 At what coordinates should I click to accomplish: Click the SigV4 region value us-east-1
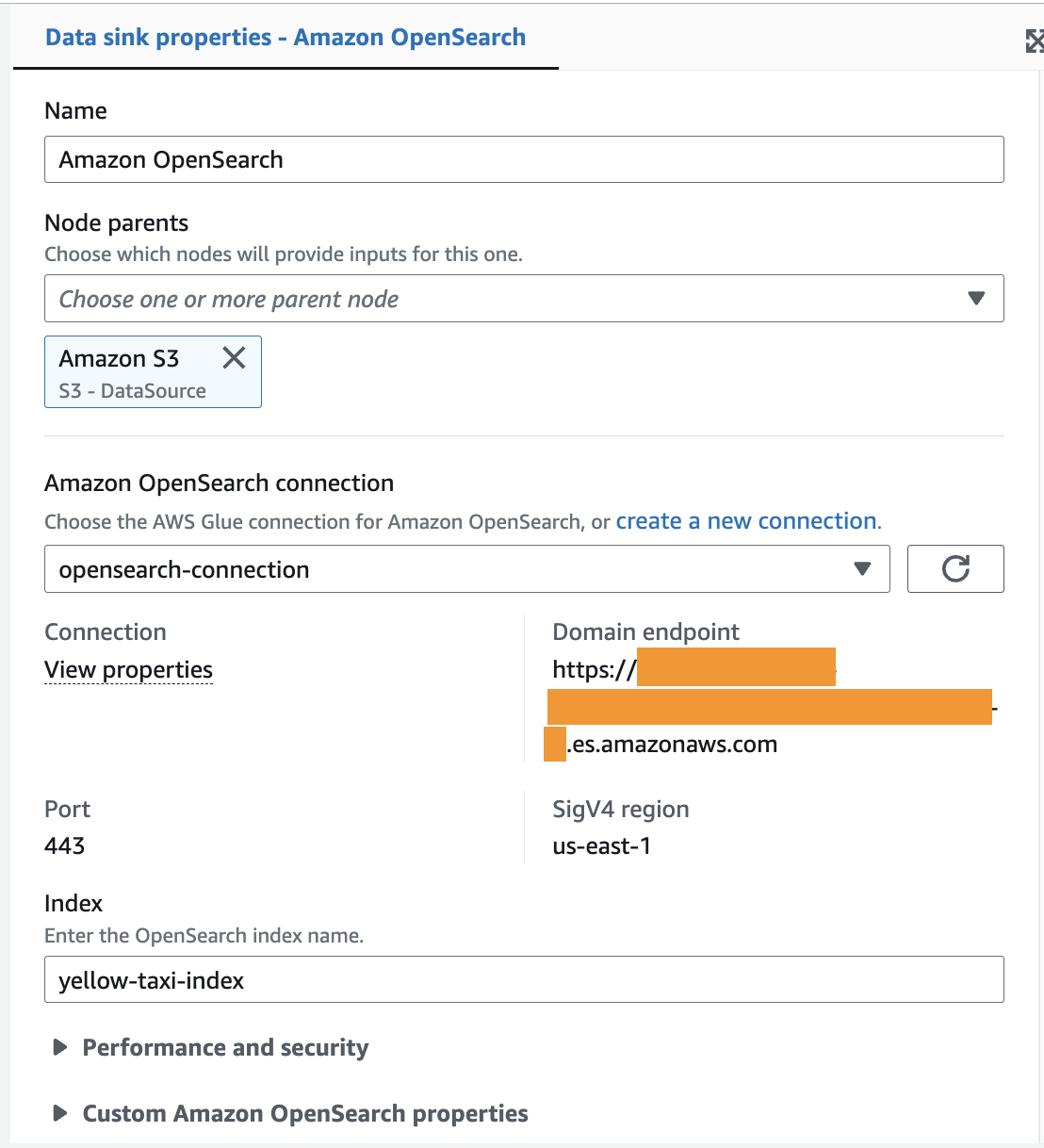click(601, 845)
